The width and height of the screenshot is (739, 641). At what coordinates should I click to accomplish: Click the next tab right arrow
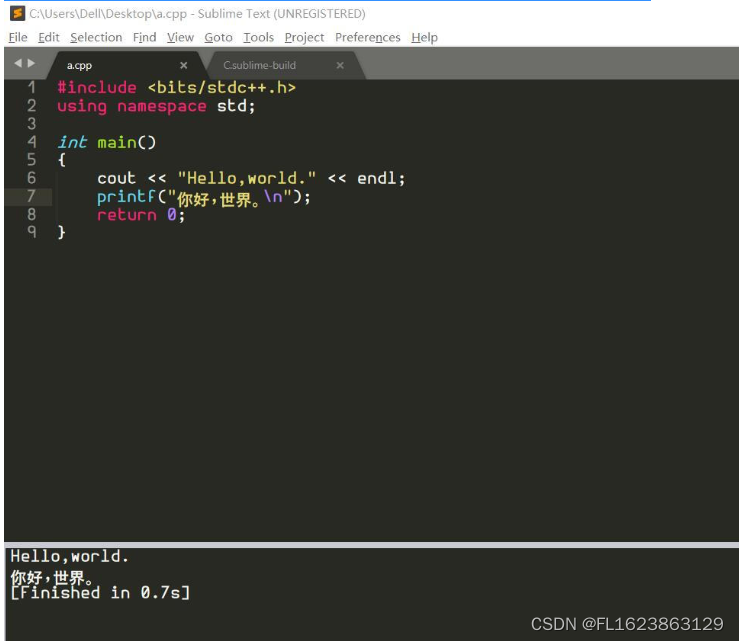pyautogui.click(x=31, y=63)
